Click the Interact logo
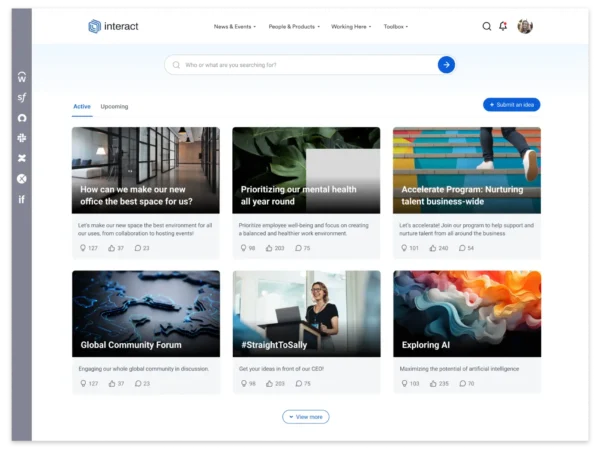The height and width of the screenshot is (454, 600). point(113,26)
